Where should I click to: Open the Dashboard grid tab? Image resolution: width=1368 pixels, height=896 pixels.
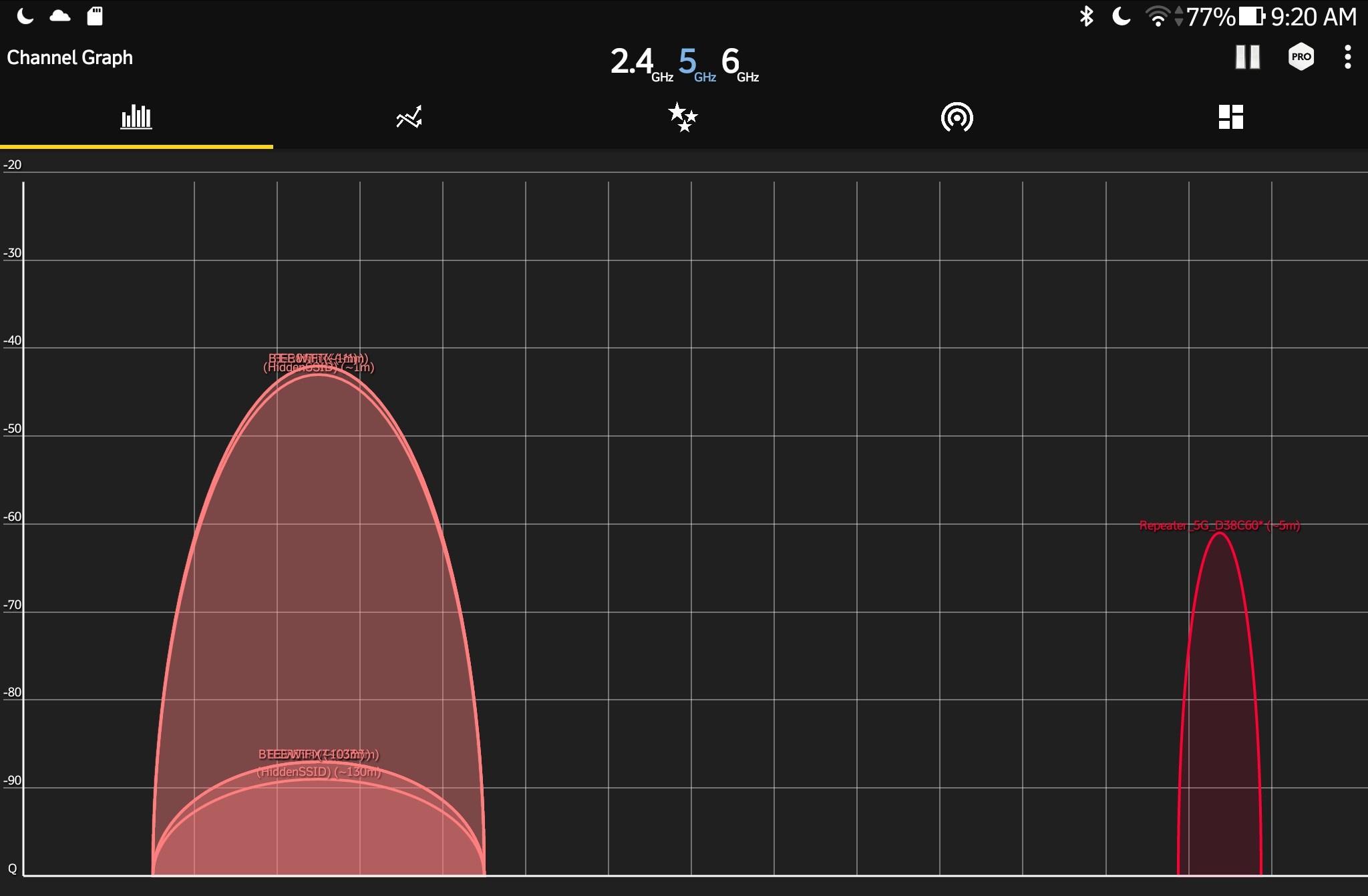pyautogui.click(x=1230, y=118)
